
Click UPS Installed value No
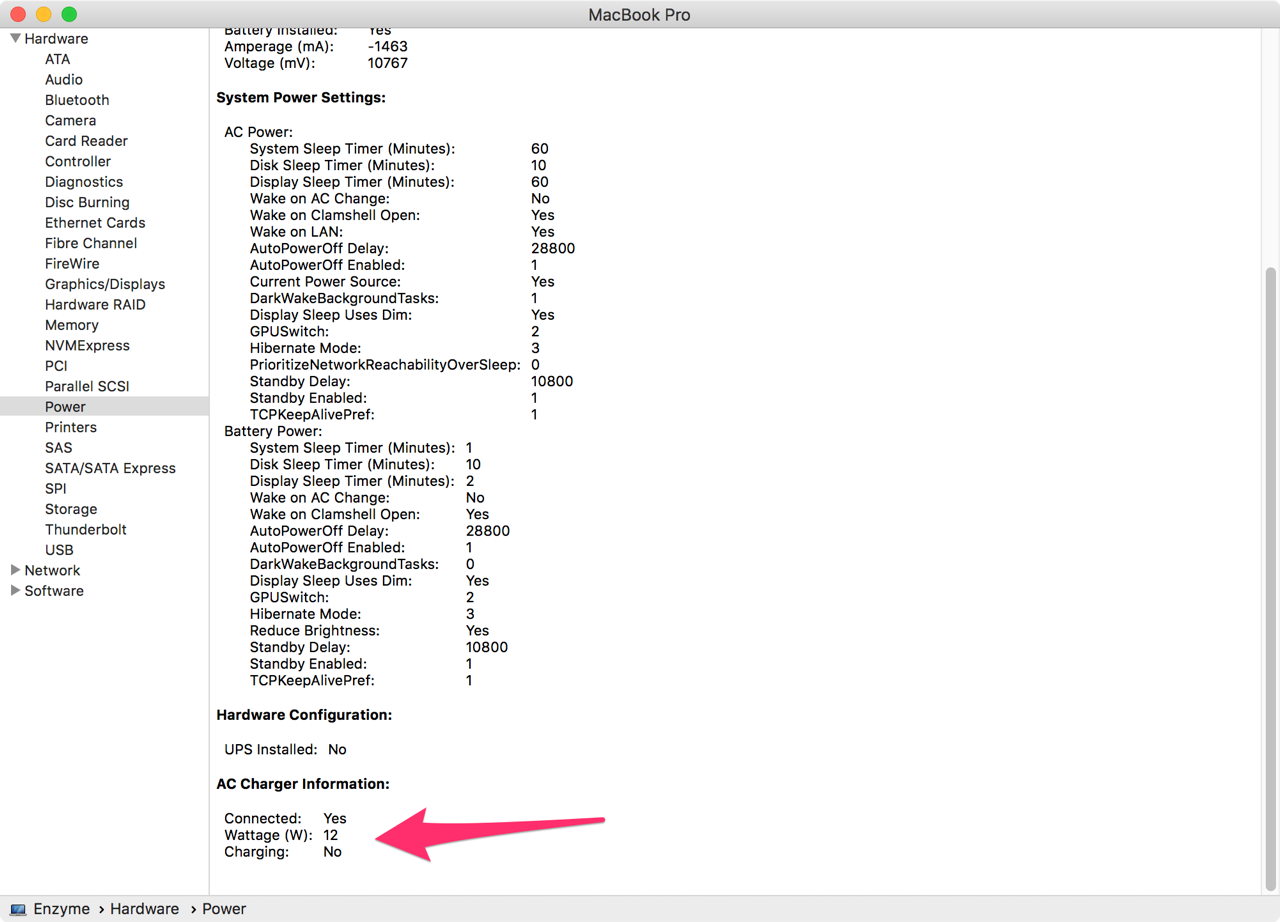(x=337, y=749)
